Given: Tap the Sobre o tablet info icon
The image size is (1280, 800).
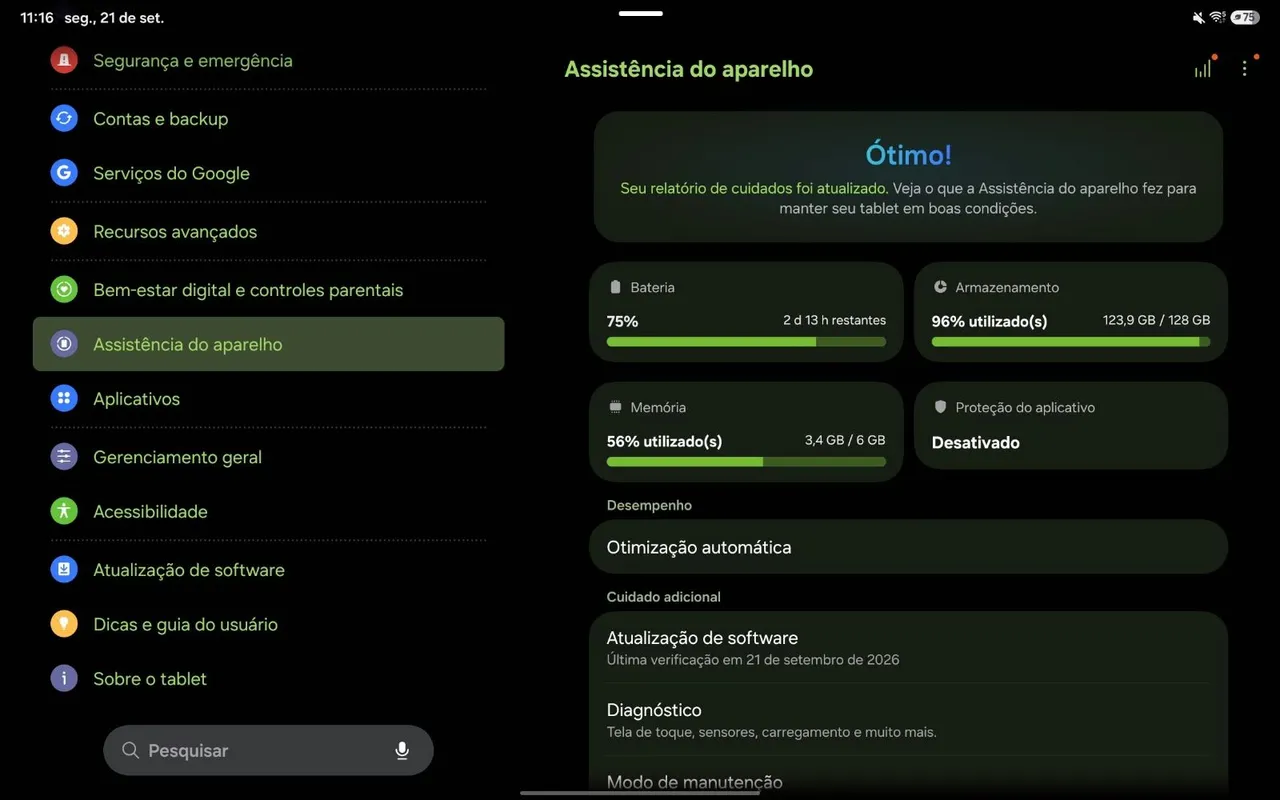Looking at the screenshot, I should (x=64, y=679).
